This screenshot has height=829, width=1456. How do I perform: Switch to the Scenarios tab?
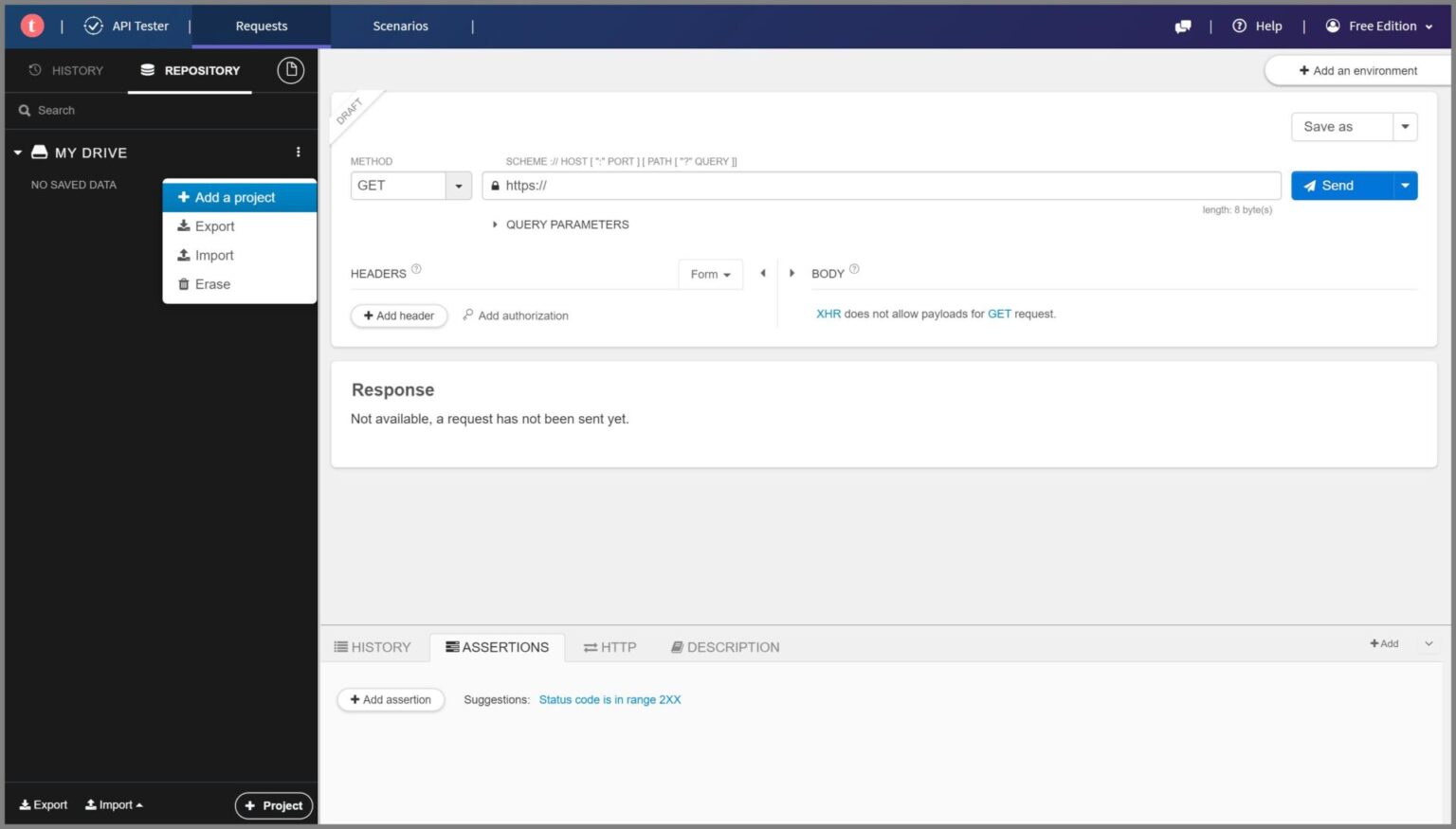tap(400, 26)
